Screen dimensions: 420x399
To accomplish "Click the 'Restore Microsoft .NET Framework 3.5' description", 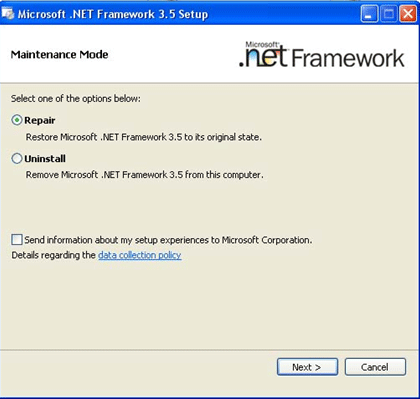I will click(144, 137).
